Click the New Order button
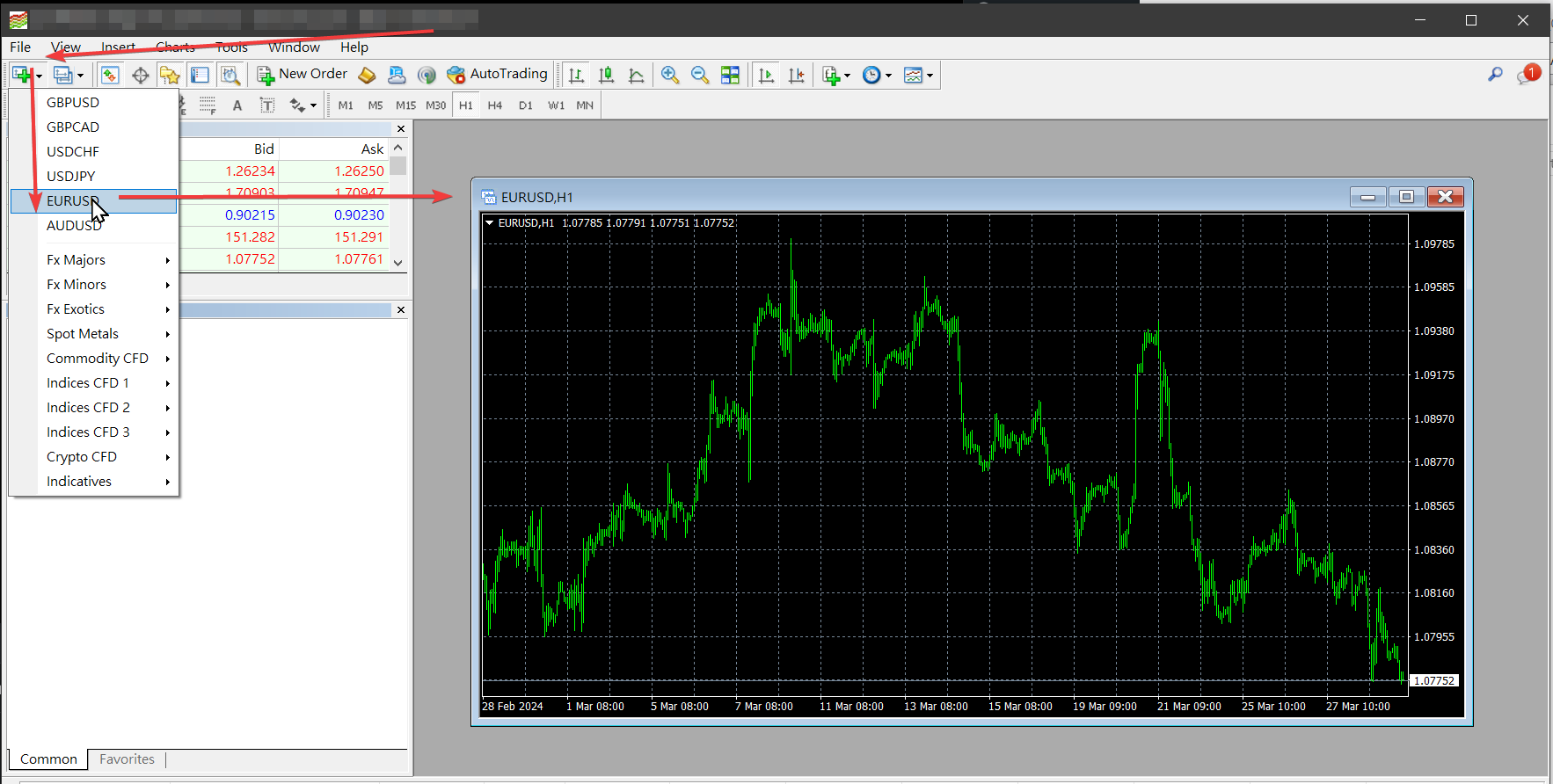Image resolution: width=1553 pixels, height=784 pixels. (x=303, y=75)
